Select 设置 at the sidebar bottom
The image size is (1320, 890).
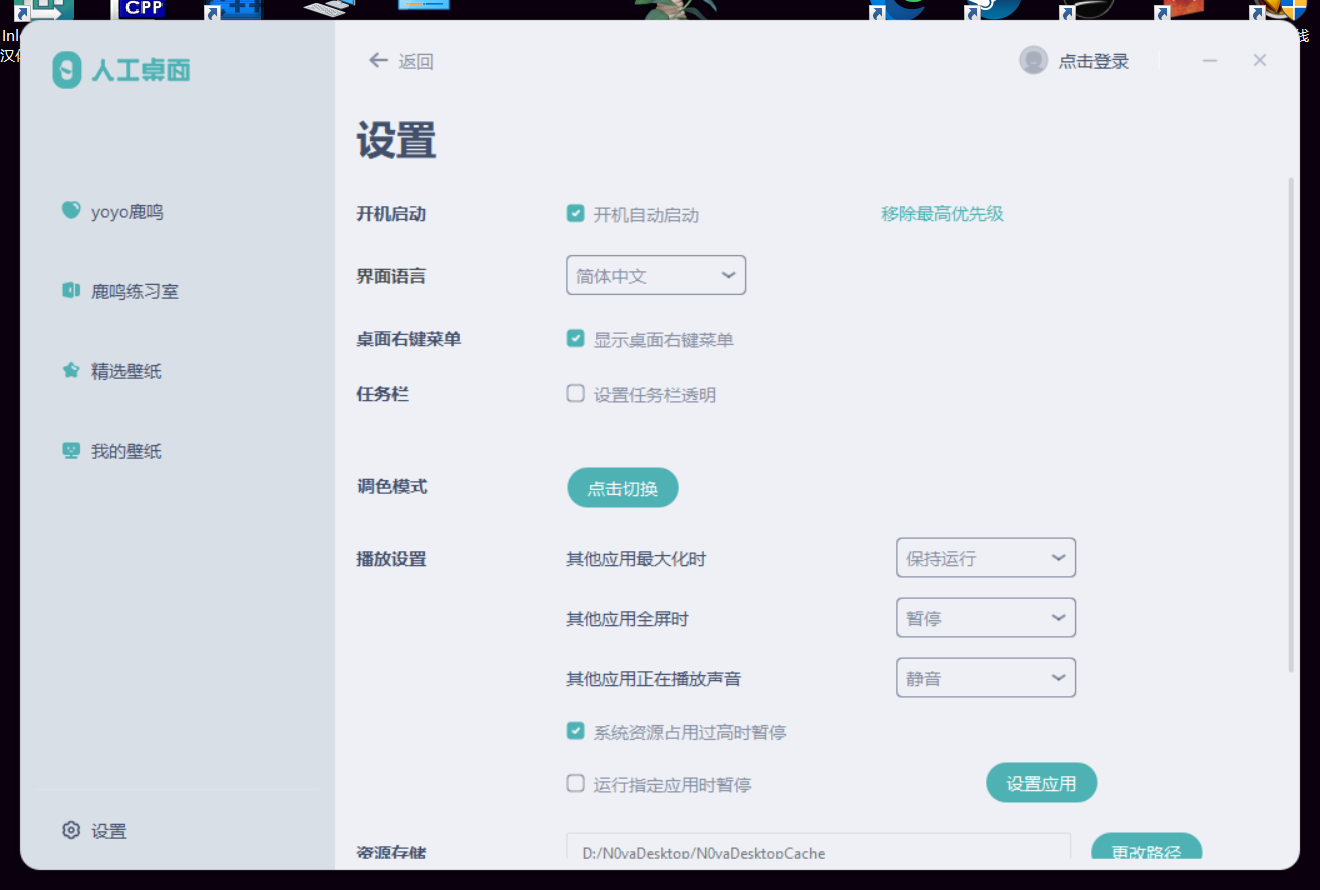click(x=94, y=831)
